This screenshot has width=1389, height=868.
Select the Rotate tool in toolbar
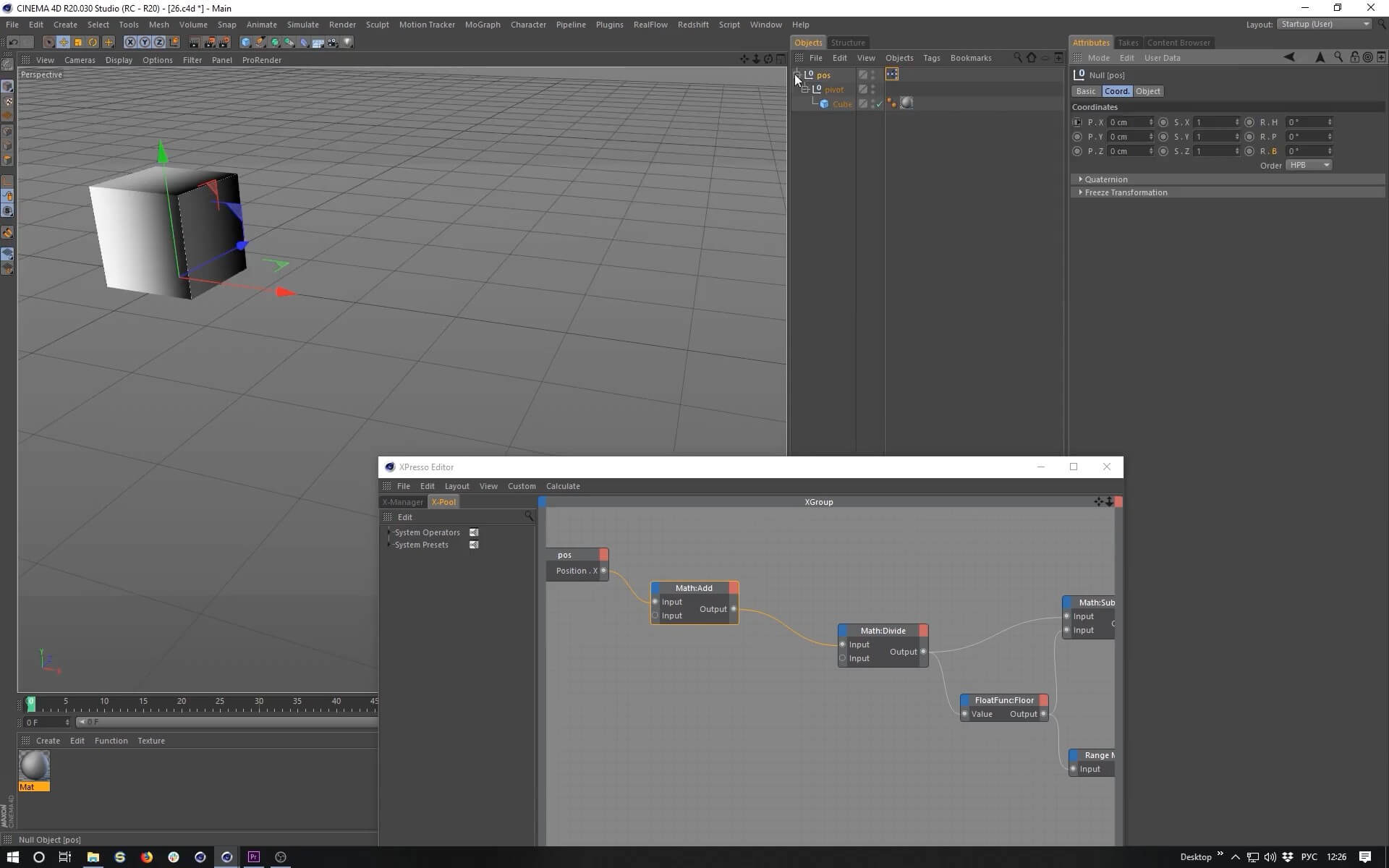tap(93, 43)
